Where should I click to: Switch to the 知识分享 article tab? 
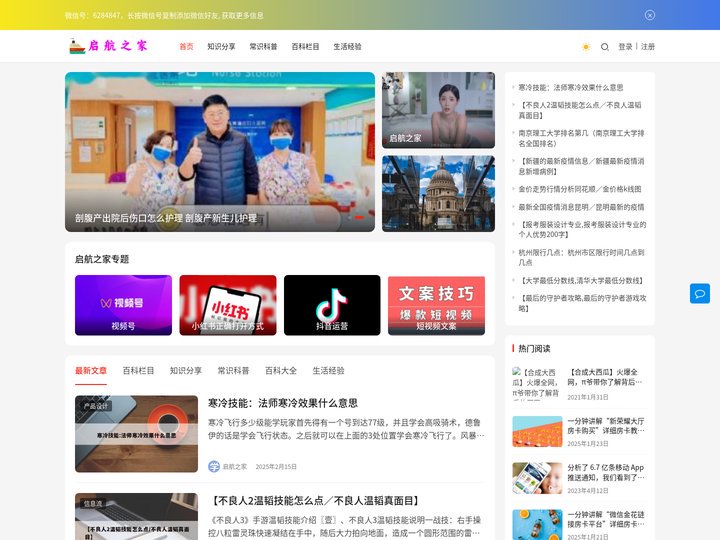(x=186, y=371)
